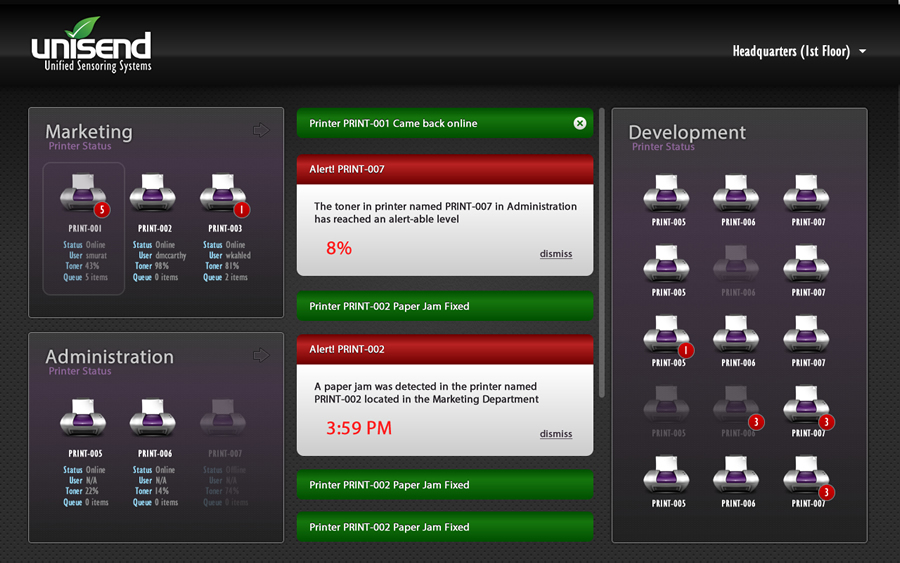Viewport: 900px width, 563px height.
Task: Pick the dimmed PRINT-005 printer in Development
Action: pyautogui.click(x=667, y=405)
